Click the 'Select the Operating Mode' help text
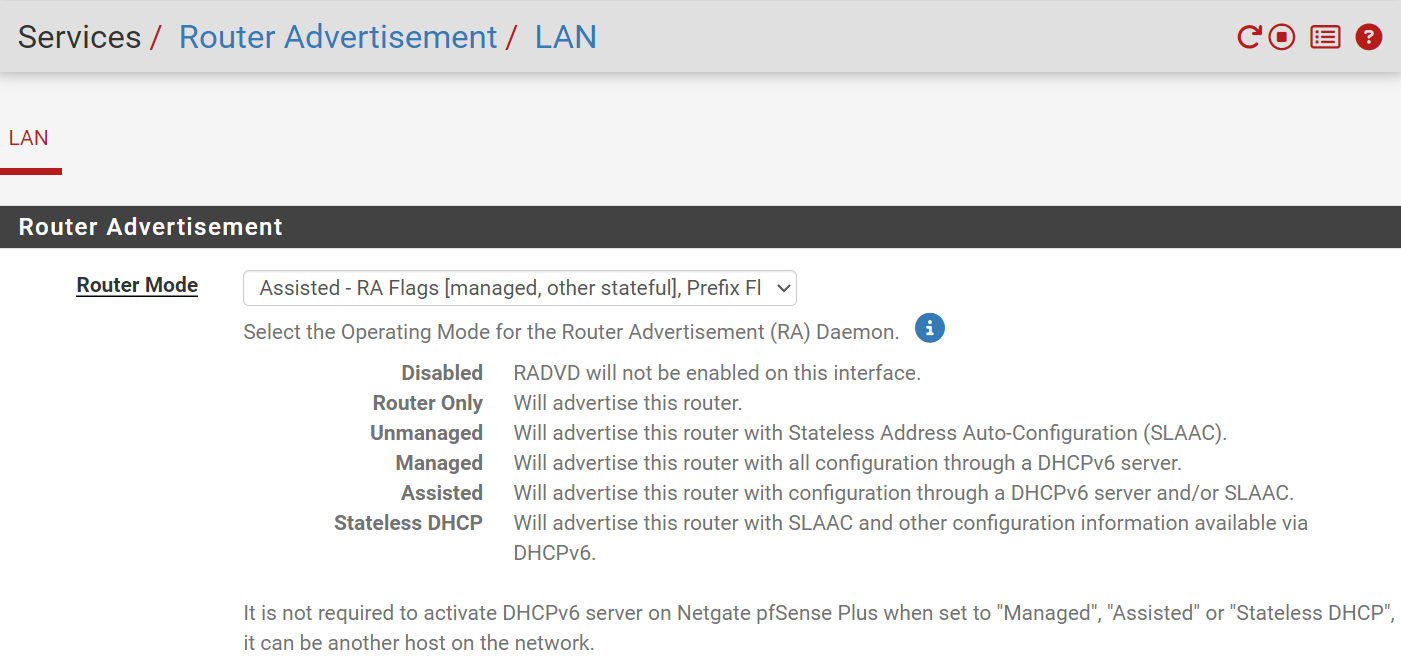1401x661 pixels. (x=571, y=331)
